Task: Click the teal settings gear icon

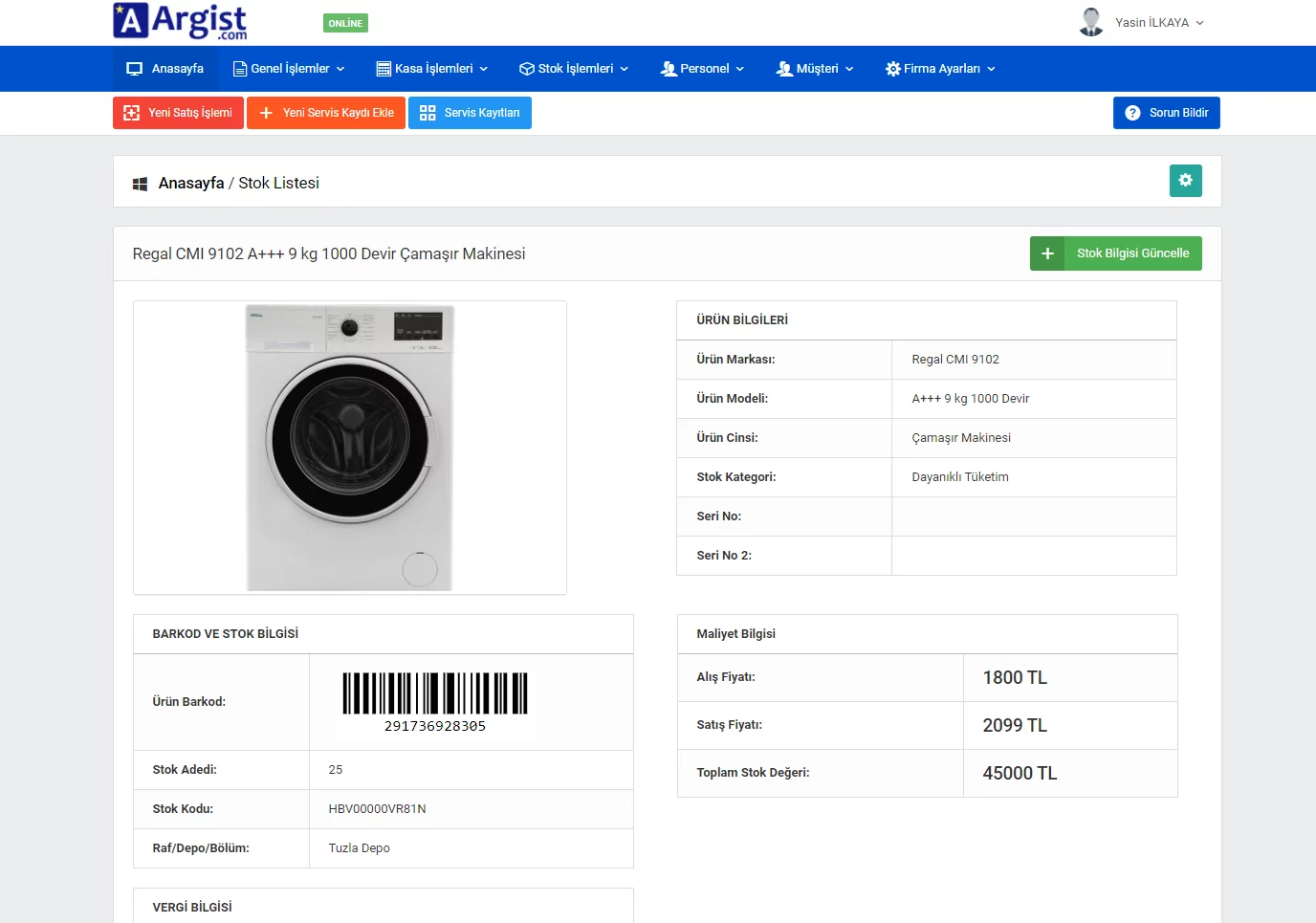Action: coord(1185,181)
